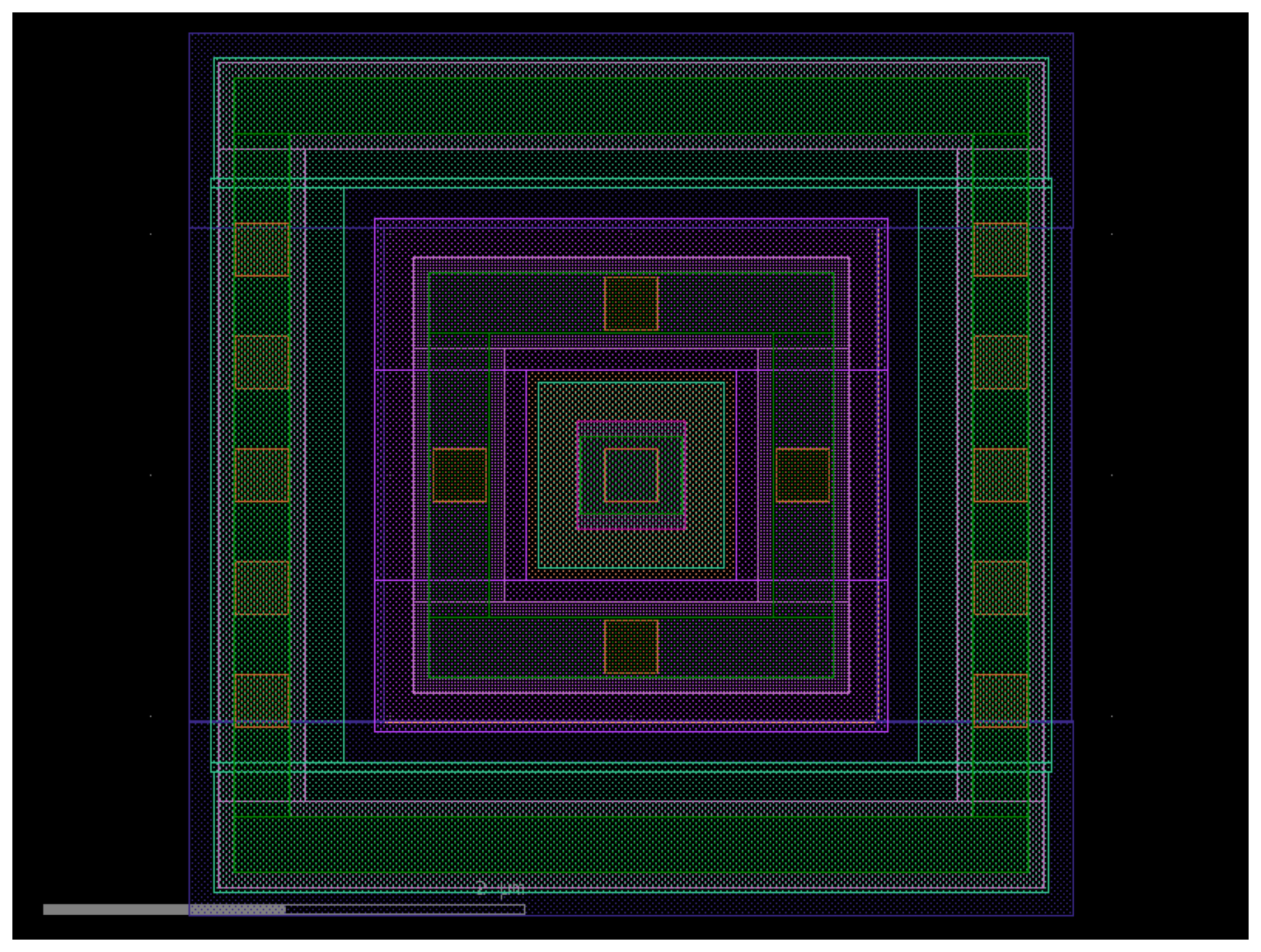Select the central orange contact square
The image size is (1261, 952).
(631, 475)
